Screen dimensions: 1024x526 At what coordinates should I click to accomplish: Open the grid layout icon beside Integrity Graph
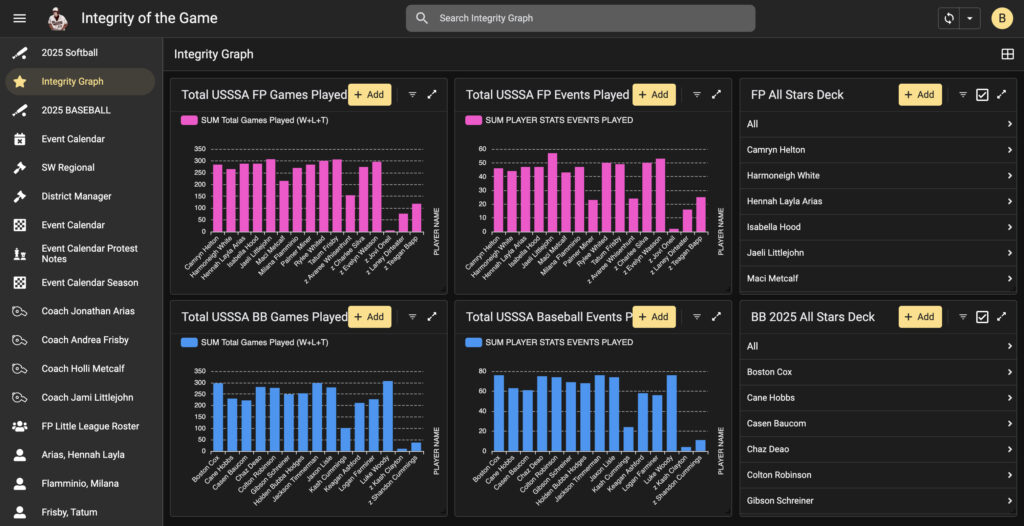[x=1007, y=54]
